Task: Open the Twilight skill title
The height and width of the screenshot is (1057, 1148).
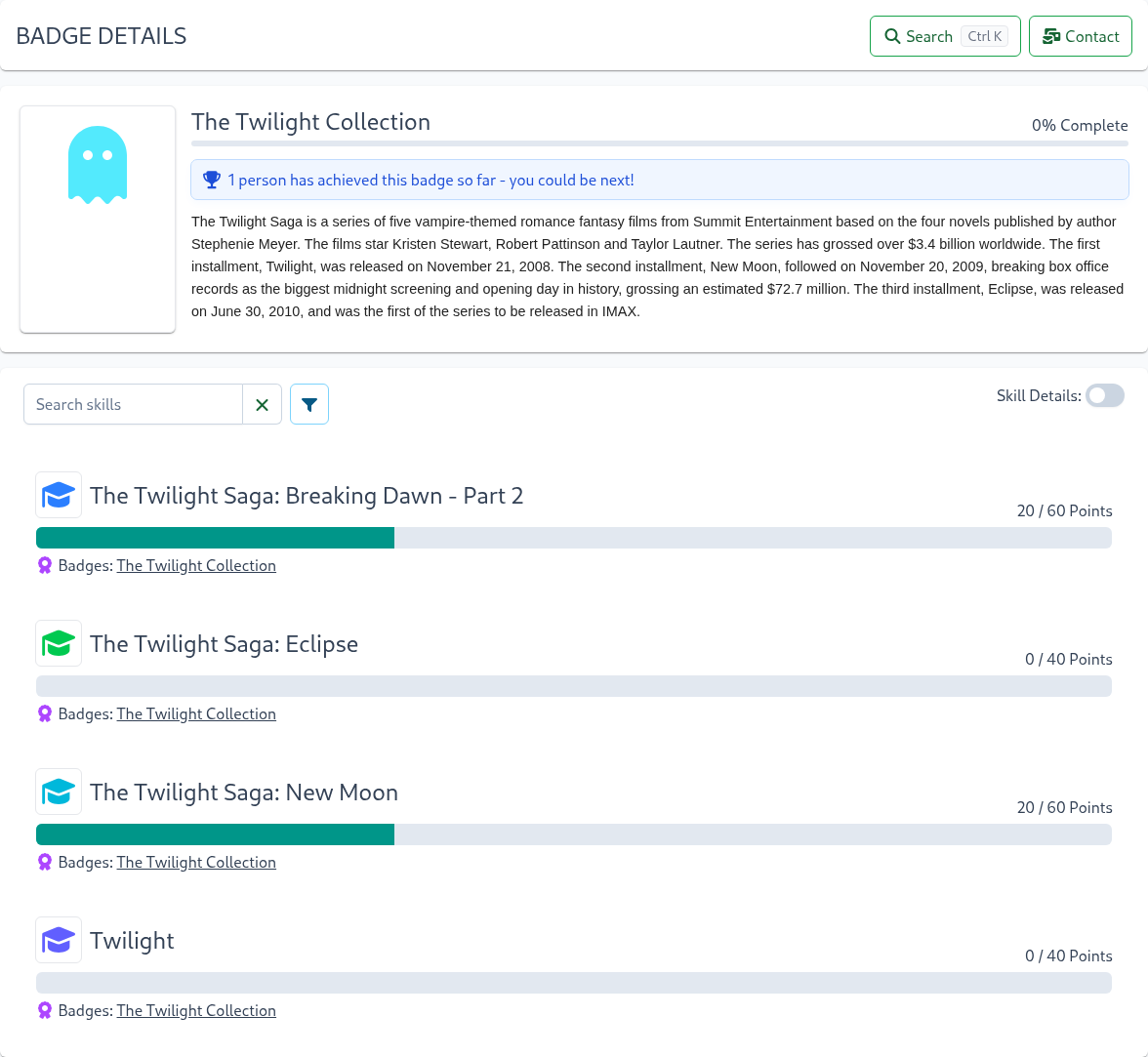Action: point(132,941)
